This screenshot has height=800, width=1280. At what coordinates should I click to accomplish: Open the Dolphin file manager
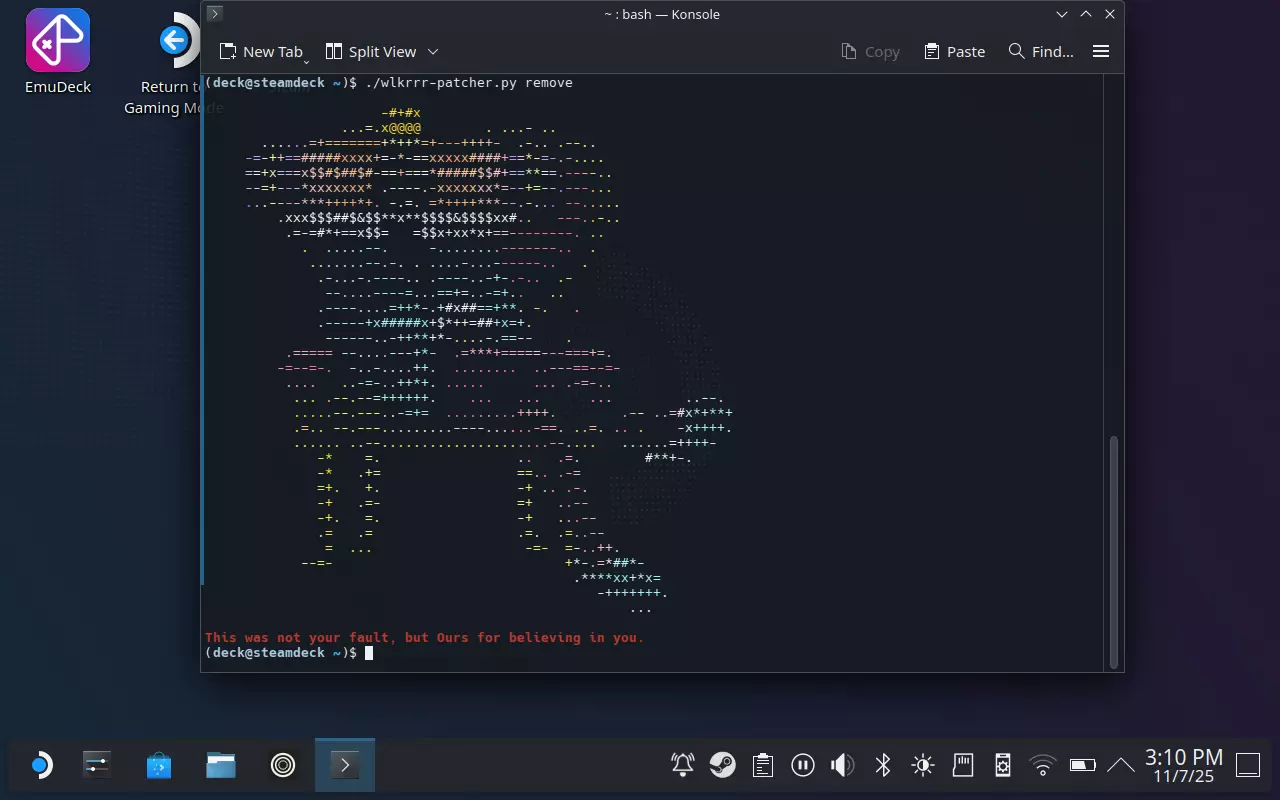(221, 766)
